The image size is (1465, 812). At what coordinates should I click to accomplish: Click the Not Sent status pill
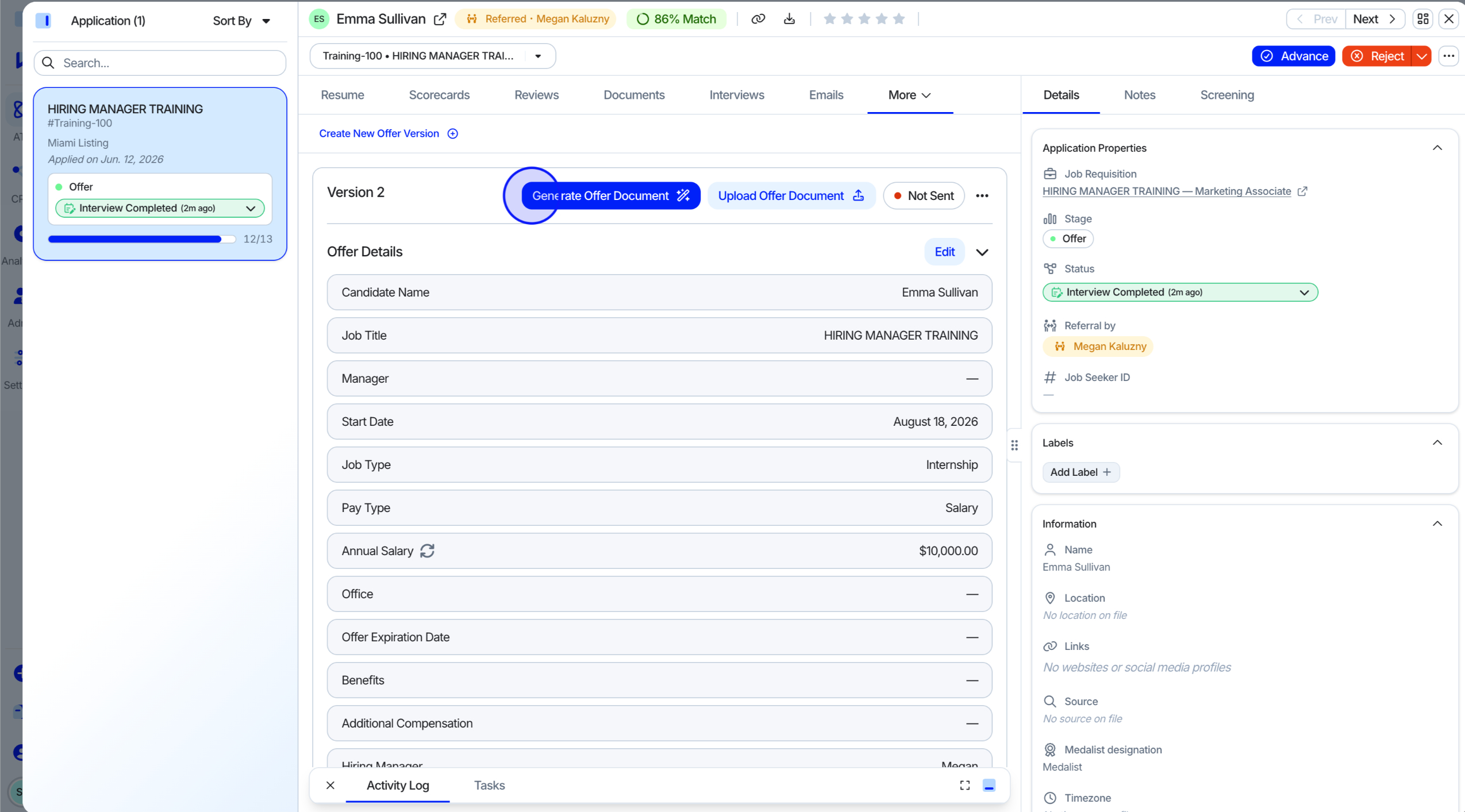[x=924, y=196]
